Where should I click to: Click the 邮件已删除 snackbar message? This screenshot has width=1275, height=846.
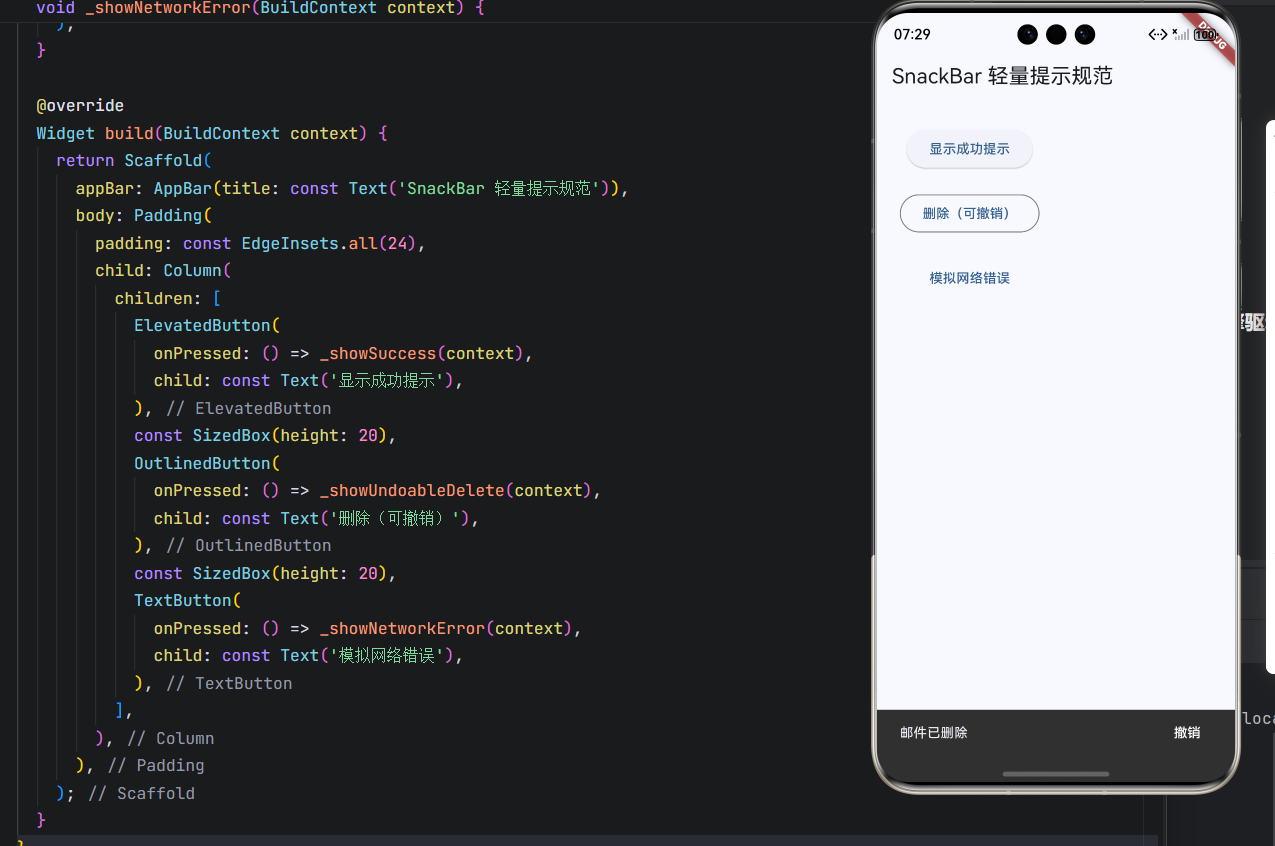933,733
